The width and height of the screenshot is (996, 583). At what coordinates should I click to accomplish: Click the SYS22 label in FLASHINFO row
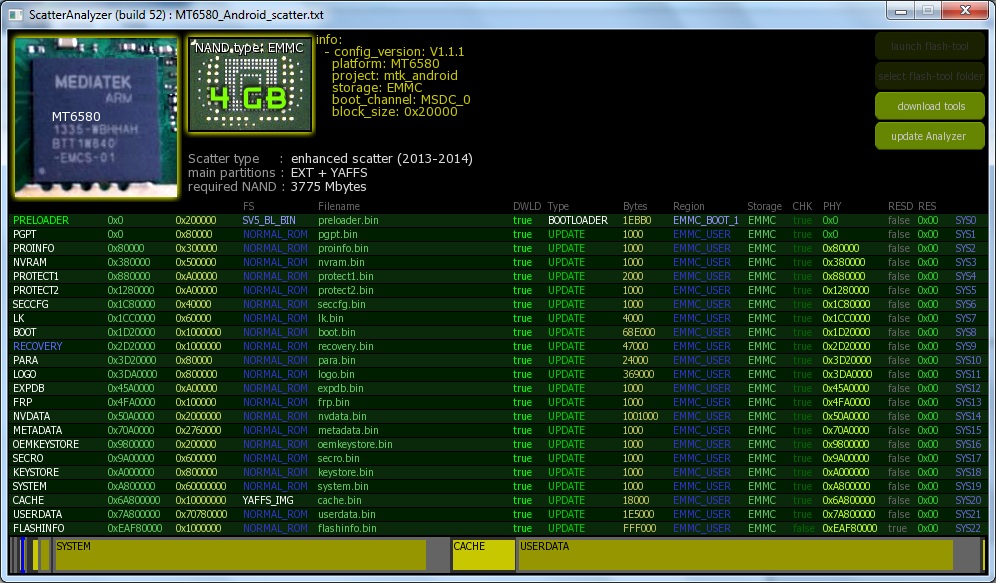966,528
